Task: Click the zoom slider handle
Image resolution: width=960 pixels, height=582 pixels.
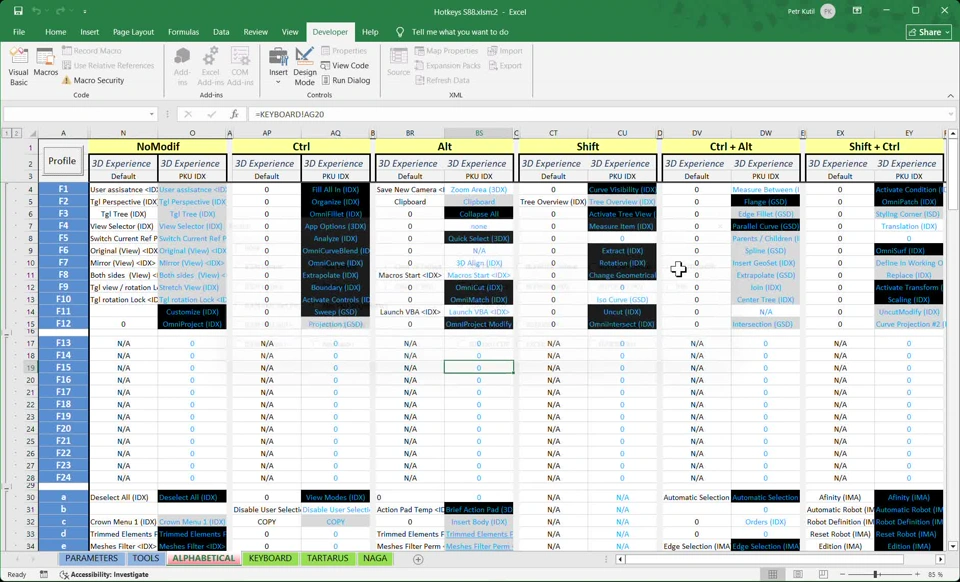Action: (x=876, y=574)
